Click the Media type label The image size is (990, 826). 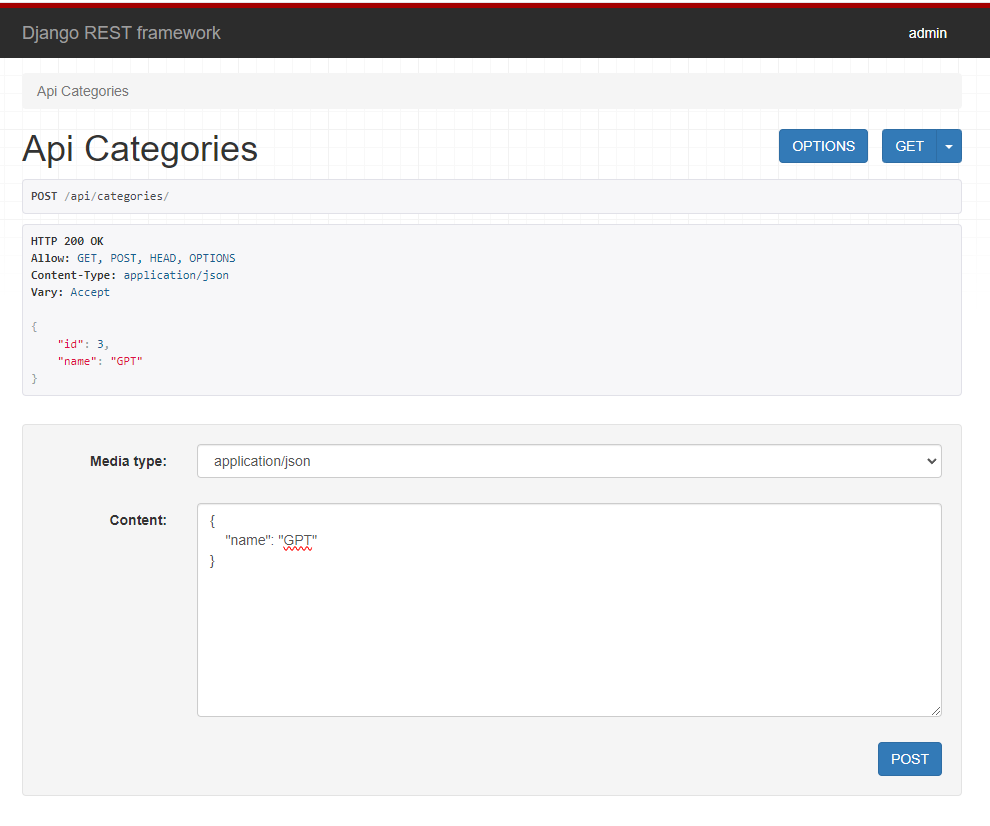coord(128,461)
